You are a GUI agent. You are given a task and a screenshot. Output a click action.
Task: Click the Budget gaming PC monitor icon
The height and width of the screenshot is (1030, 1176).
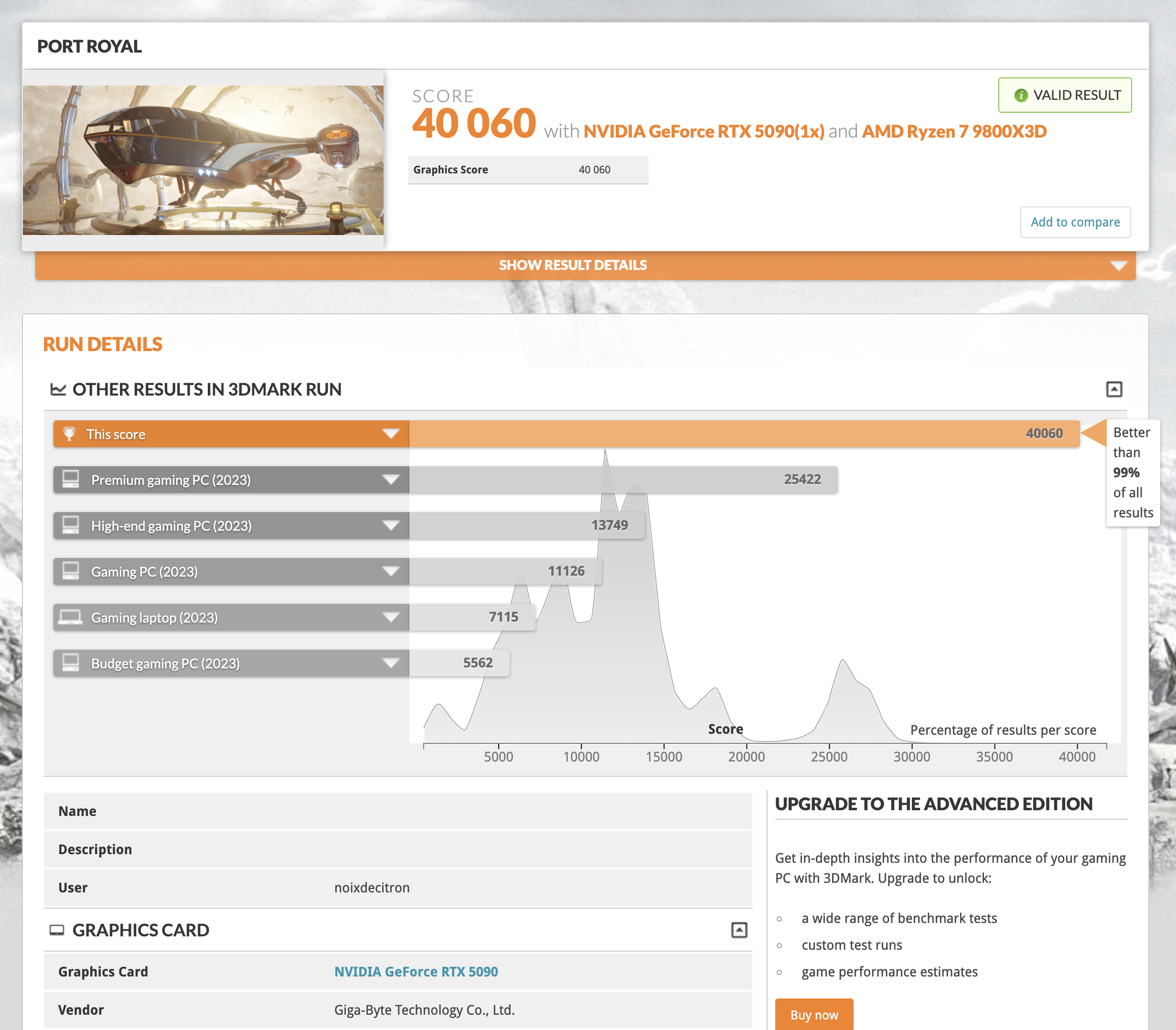tap(71, 663)
